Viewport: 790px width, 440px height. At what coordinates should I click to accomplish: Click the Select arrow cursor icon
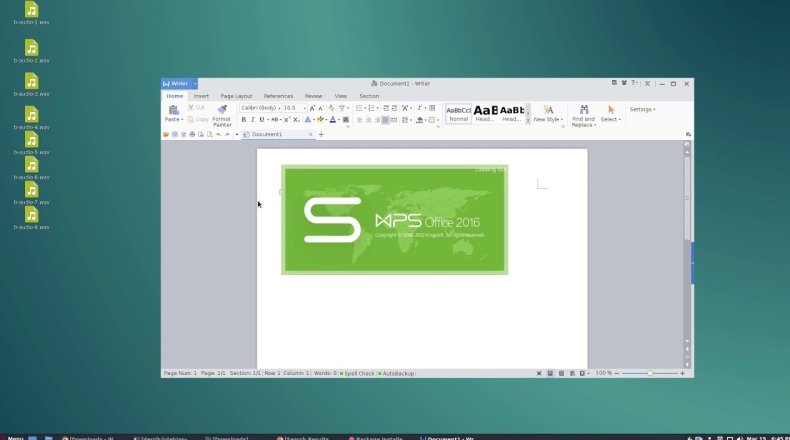(611, 109)
